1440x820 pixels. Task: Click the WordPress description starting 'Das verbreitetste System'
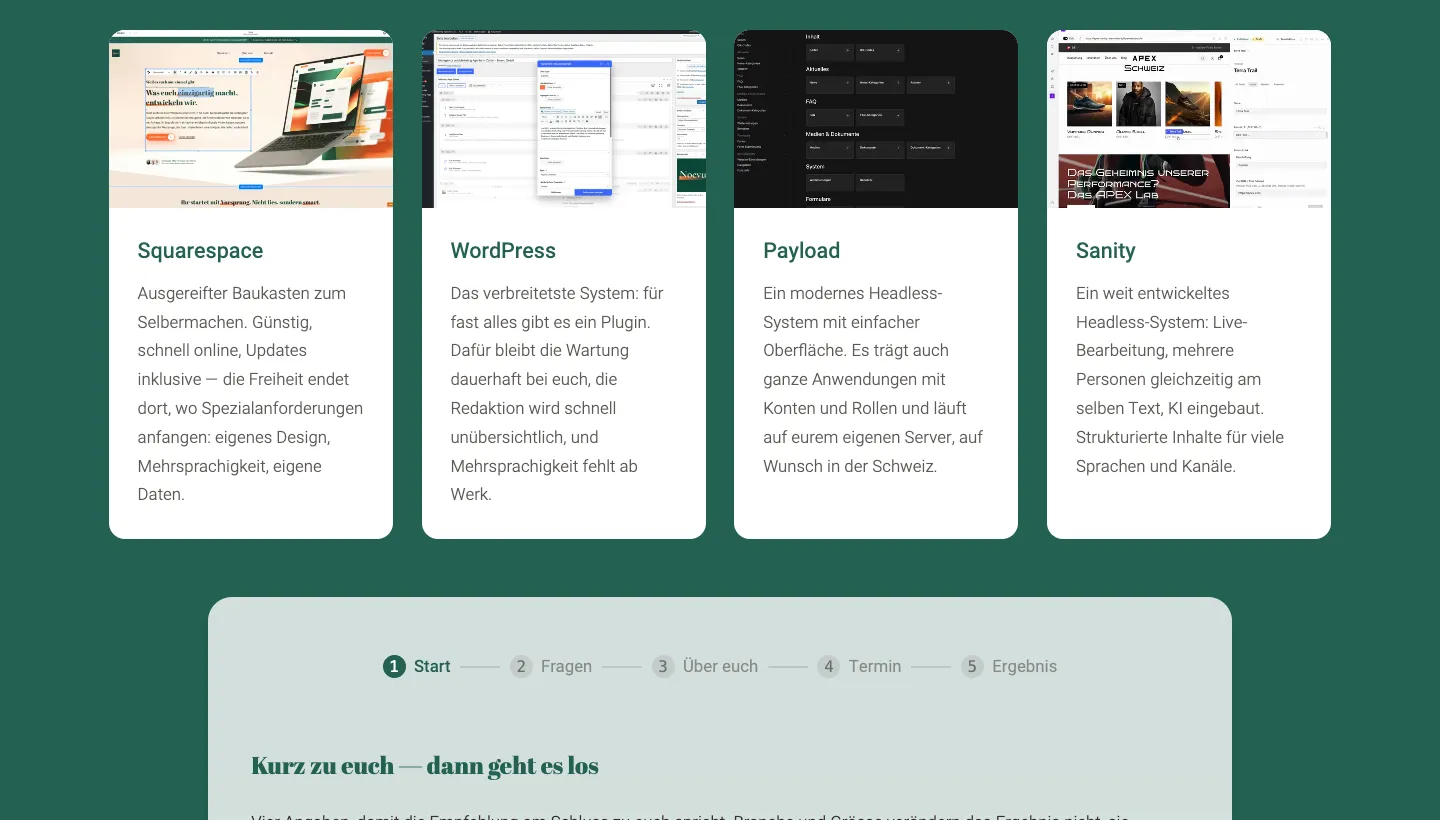[x=558, y=394]
